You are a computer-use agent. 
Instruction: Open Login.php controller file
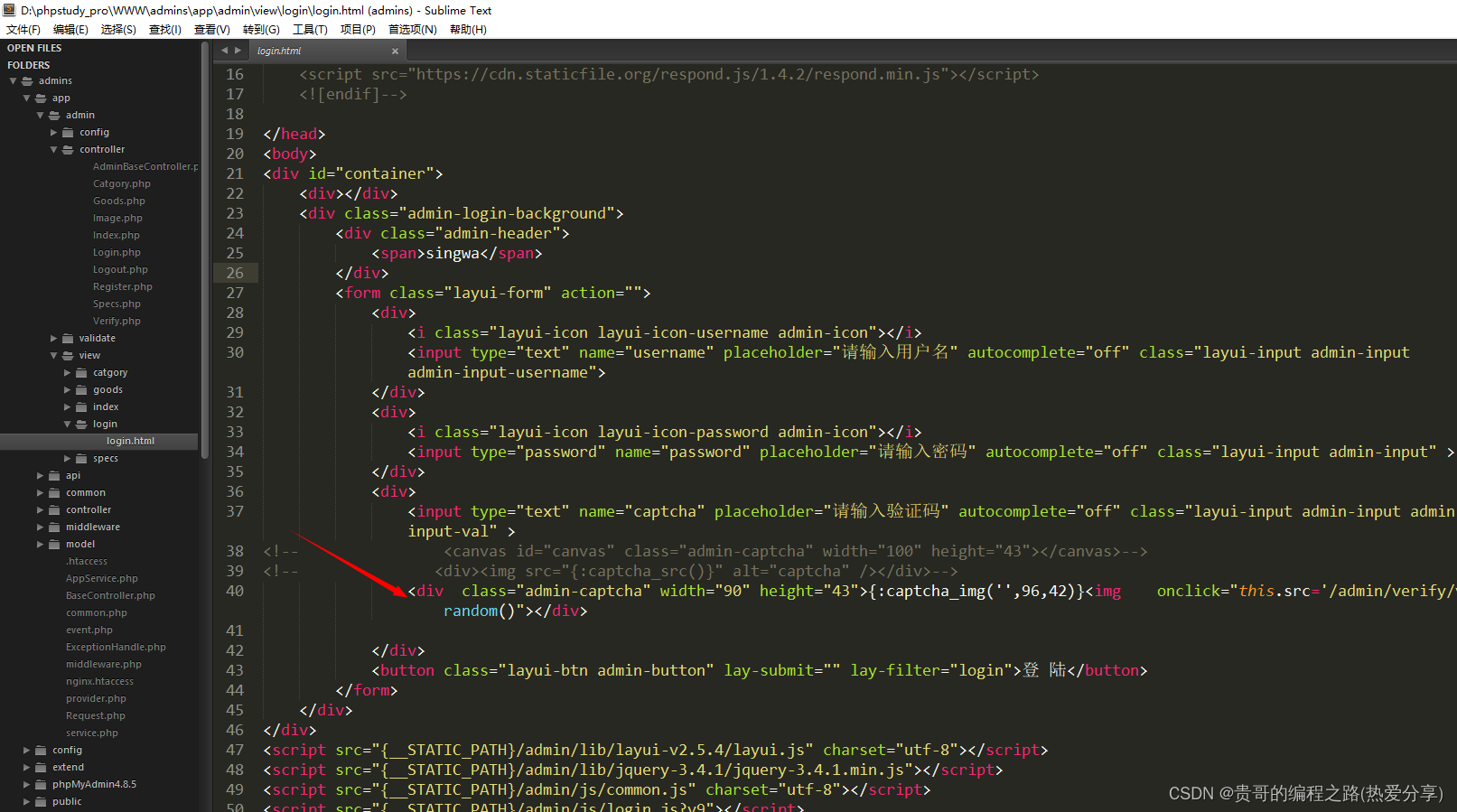coord(117,252)
